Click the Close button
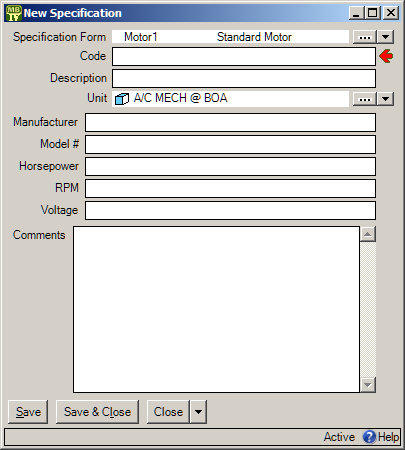Image resolution: width=405 pixels, height=450 pixels. point(168,412)
